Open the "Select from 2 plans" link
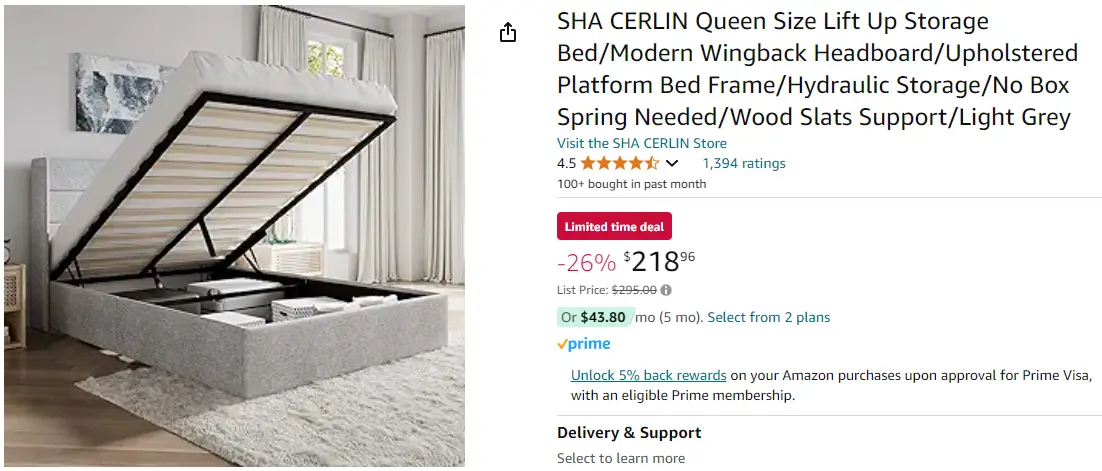The width and height of the screenshot is (1102, 471). tap(768, 317)
